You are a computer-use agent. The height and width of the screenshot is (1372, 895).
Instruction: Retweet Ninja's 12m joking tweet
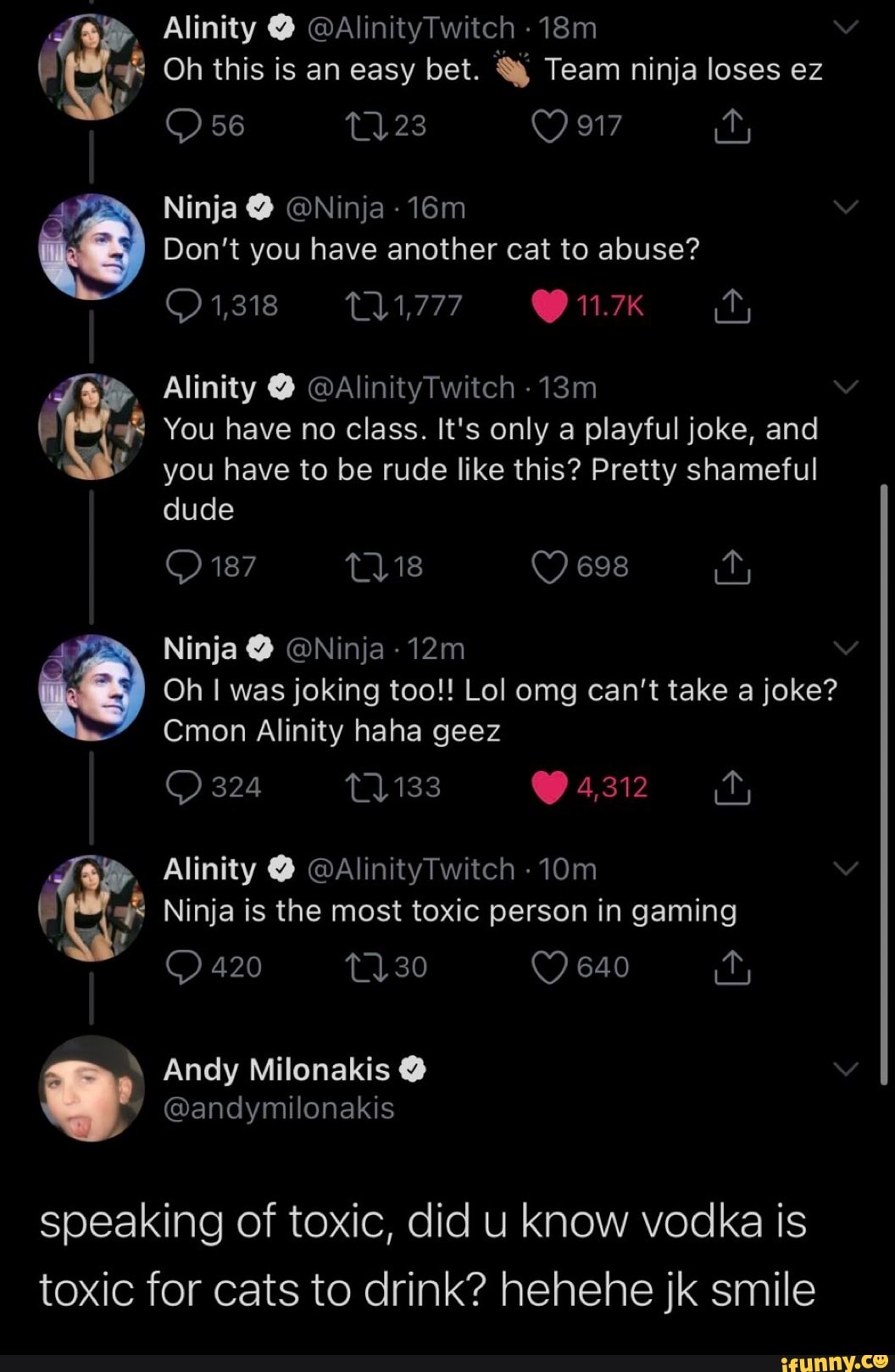pos(365,788)
